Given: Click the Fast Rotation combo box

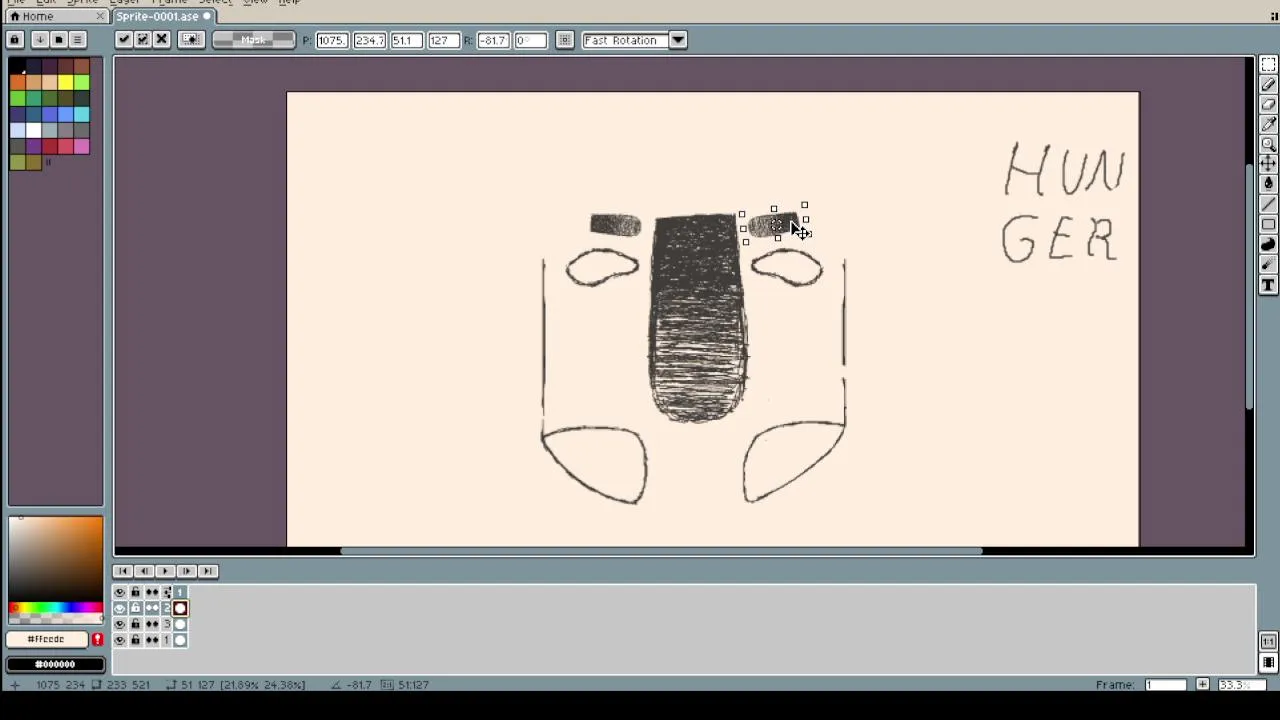Looking at the screenshot, I should (626, 40).
